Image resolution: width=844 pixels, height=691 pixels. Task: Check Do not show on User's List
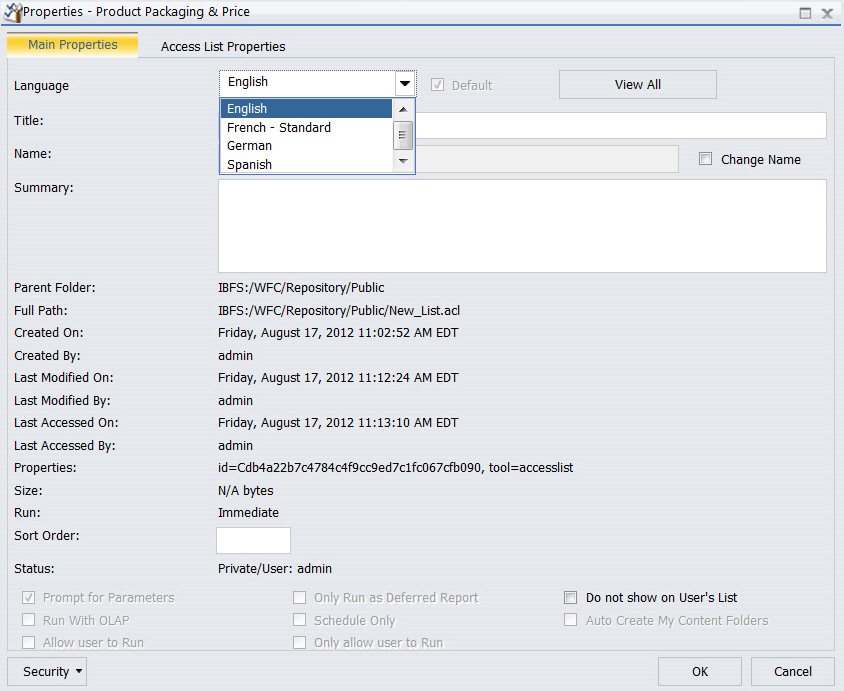570,598
